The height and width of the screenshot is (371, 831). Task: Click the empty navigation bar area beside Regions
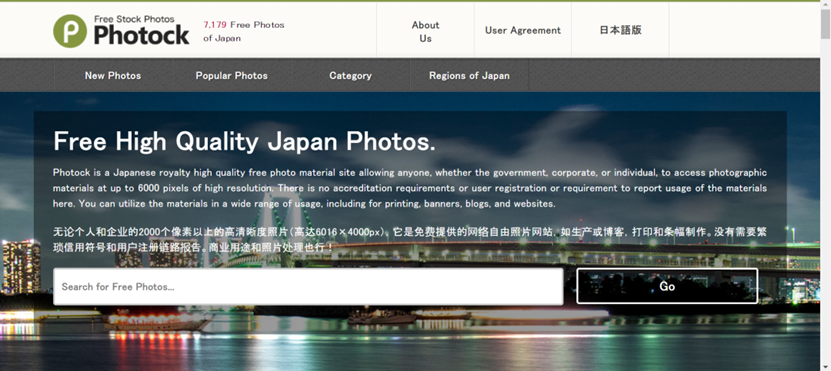pos(674,75)
